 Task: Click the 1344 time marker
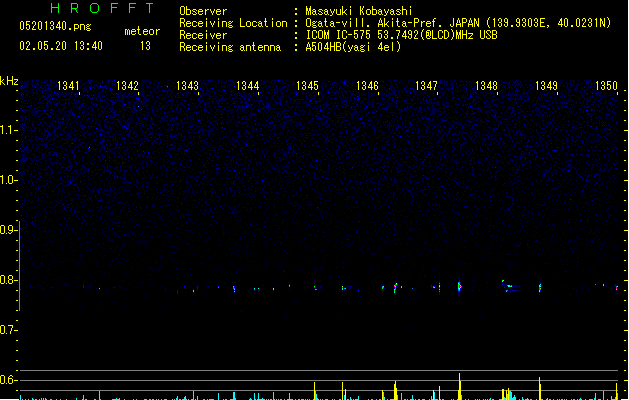pyautogui.click(x=248, y=86)
